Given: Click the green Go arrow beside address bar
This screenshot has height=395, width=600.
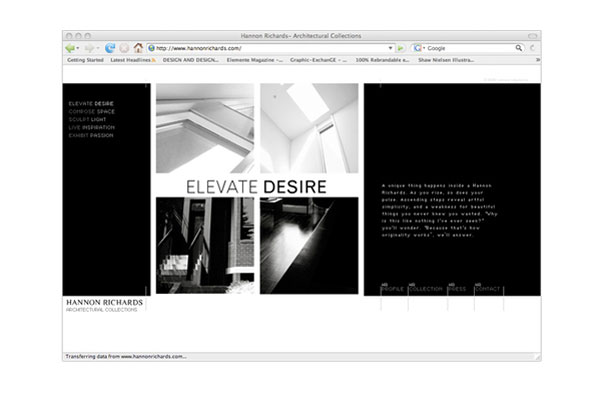Looking at the screenshot, I should coord(400,48).
